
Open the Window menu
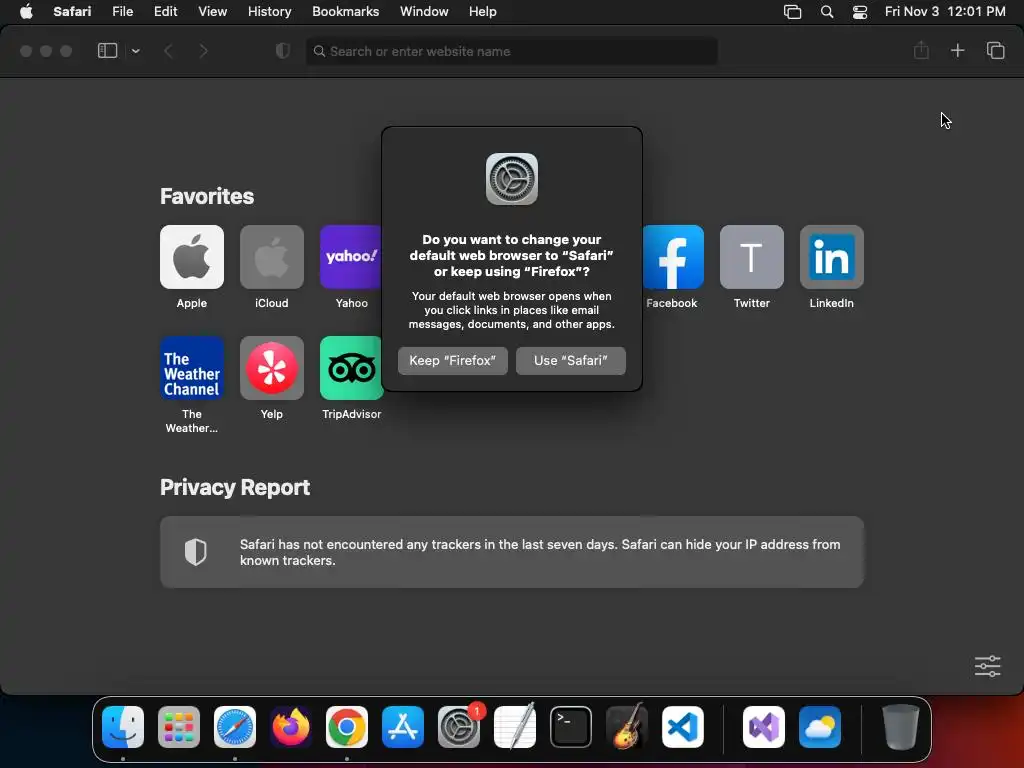[x=424, y=12]
